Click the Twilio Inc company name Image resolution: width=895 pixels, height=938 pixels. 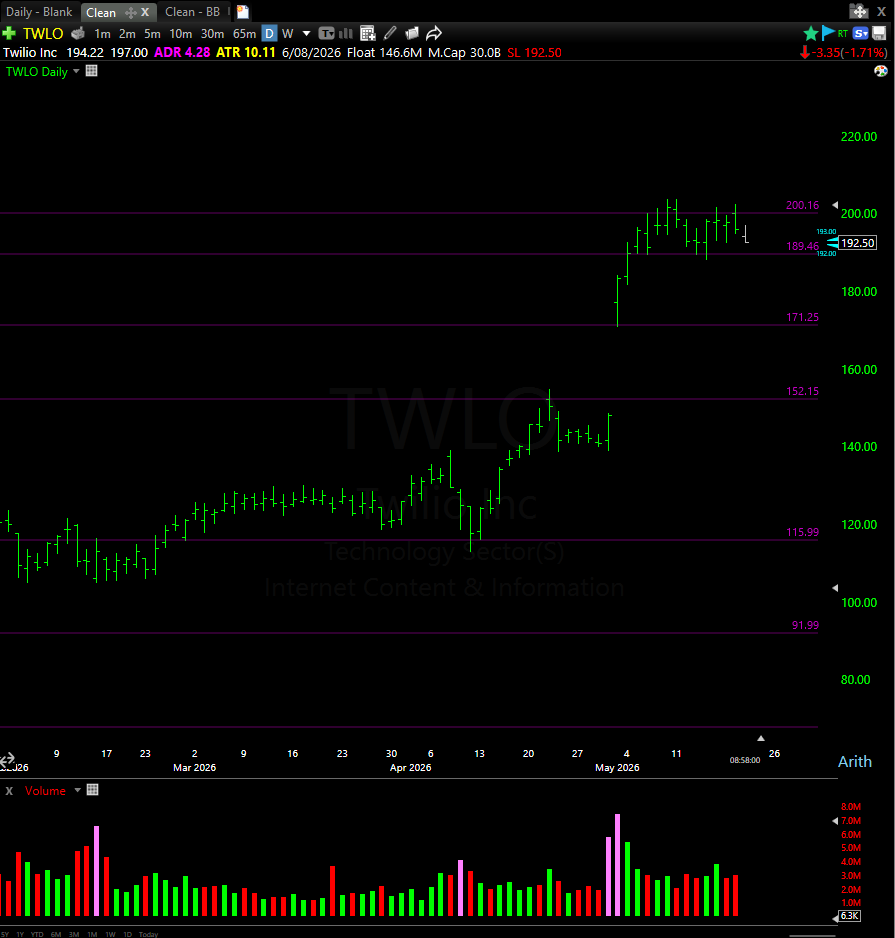30,53
